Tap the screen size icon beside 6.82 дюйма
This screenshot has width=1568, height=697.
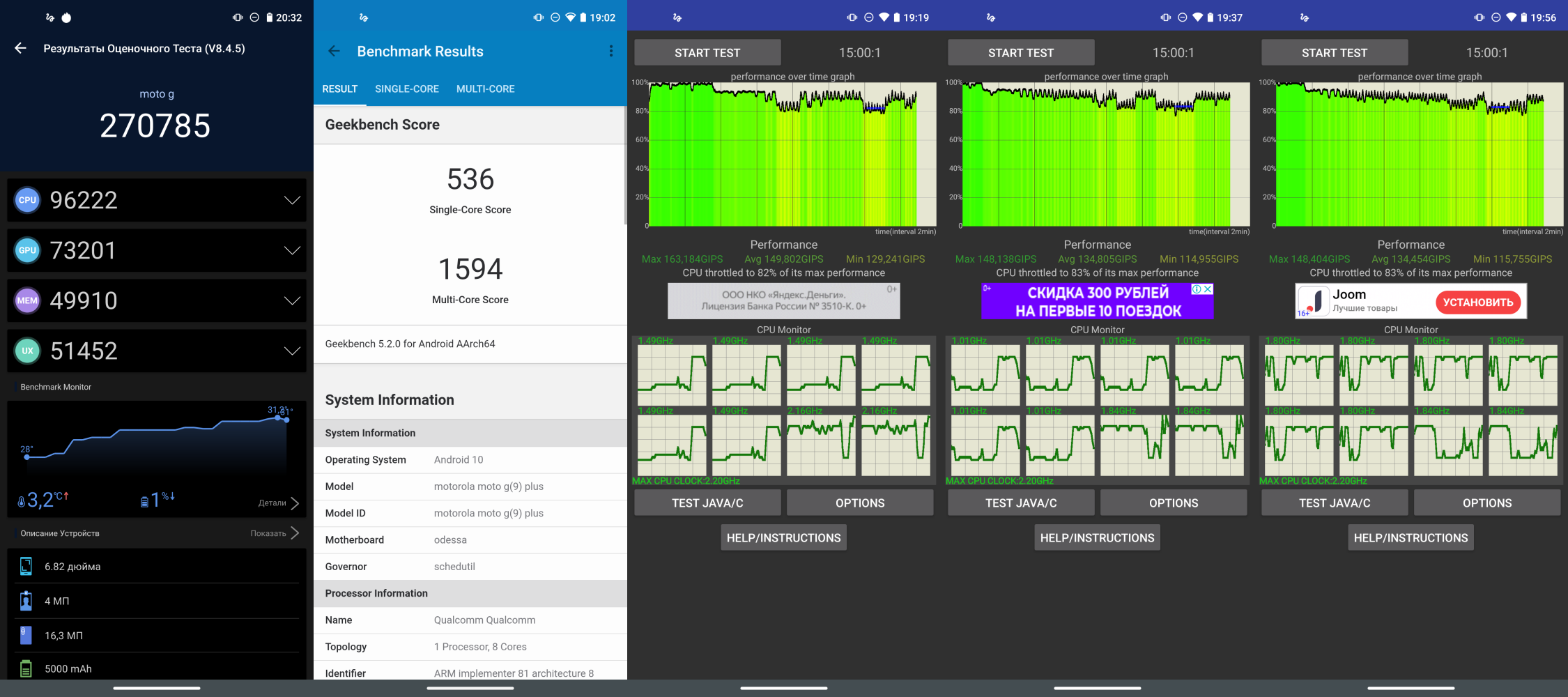[x=26, y=566]
